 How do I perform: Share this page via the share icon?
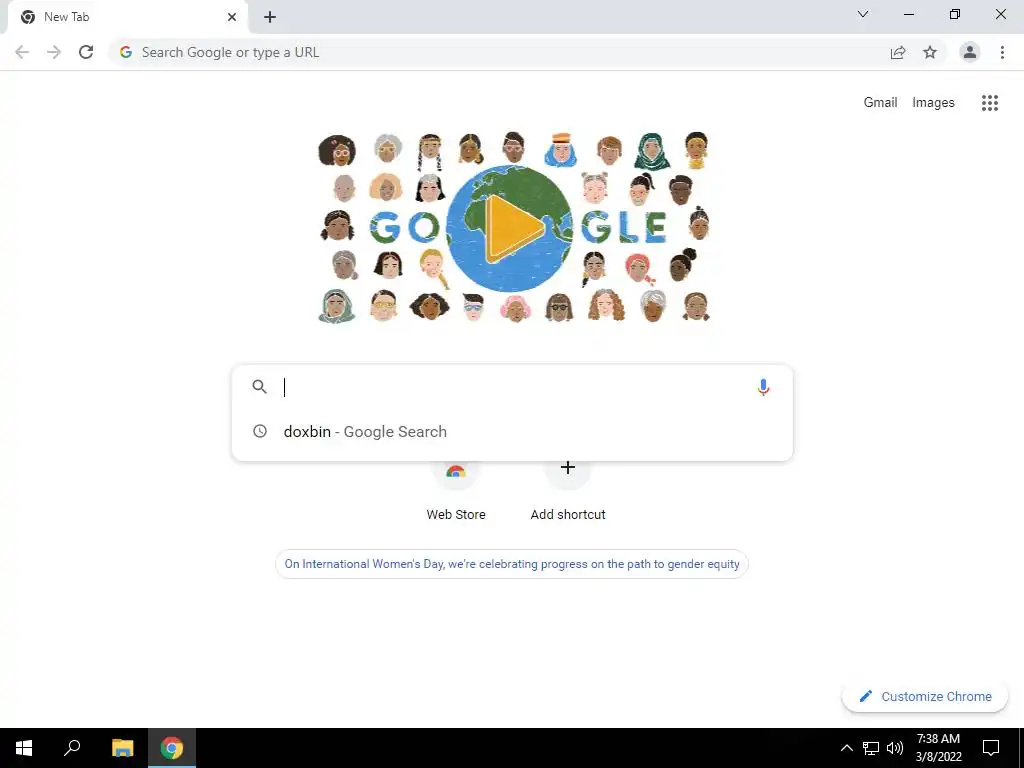(x=898, y=52)
